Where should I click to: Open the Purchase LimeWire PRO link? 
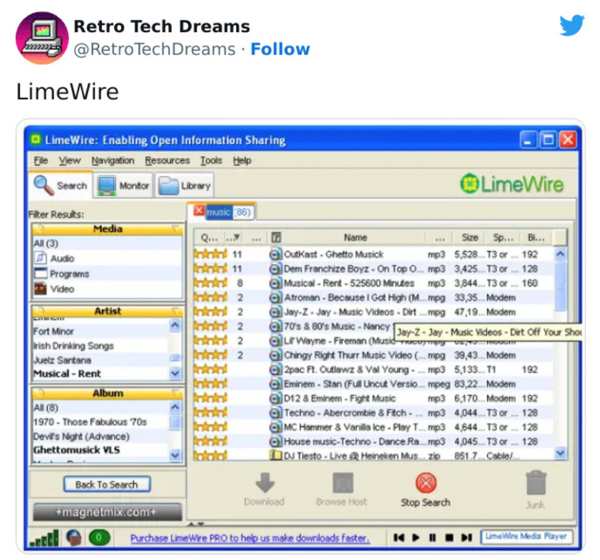click(250, 538)
